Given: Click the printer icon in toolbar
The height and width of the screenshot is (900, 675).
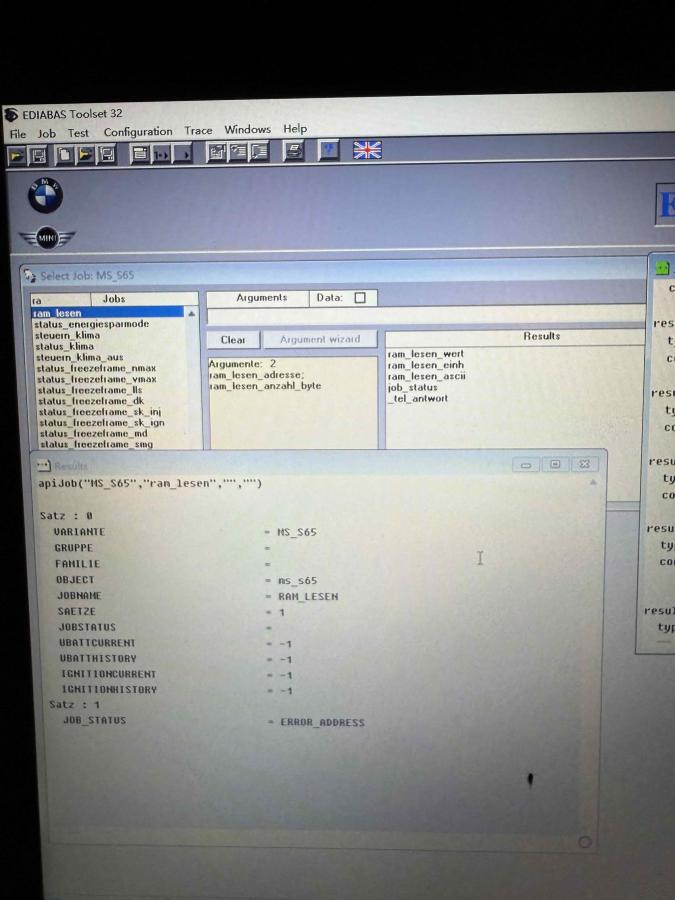Looking at the screenshot, I should (x=293, y=152).
